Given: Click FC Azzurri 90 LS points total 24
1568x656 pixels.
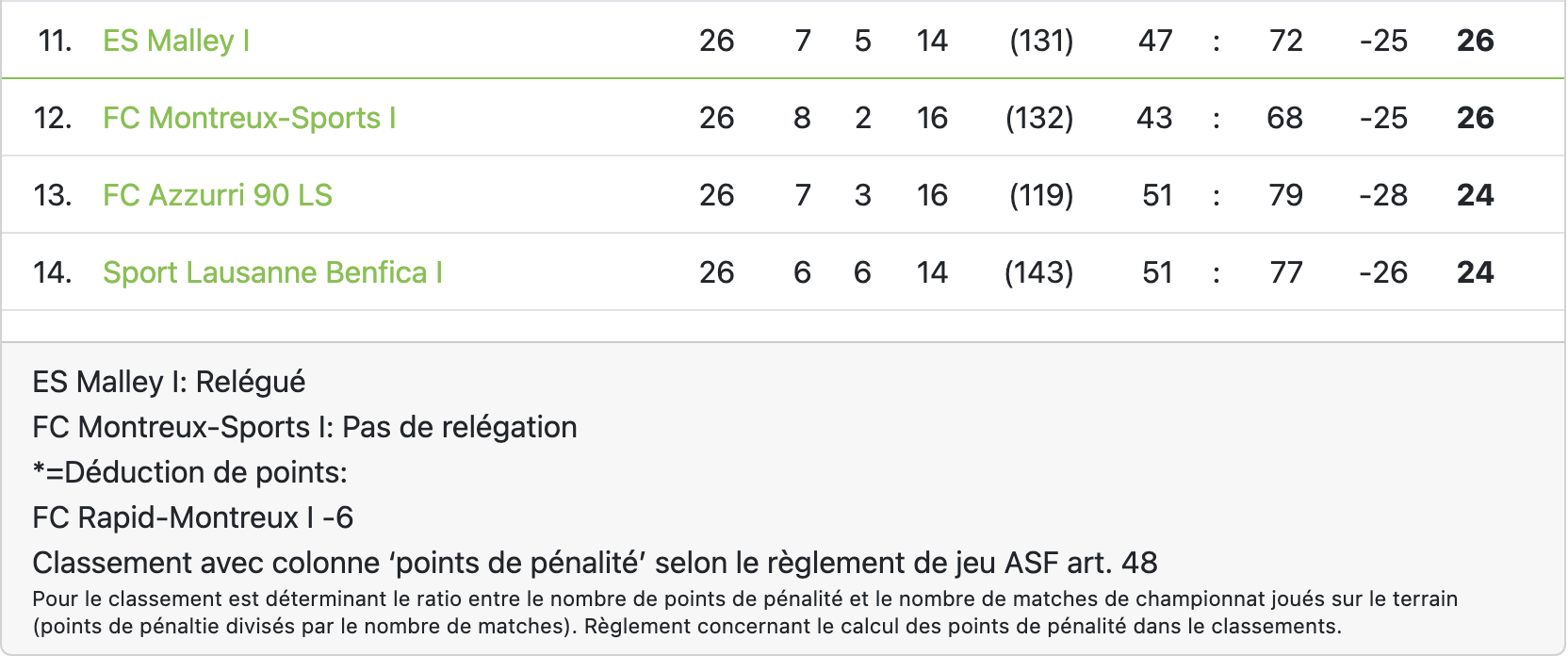Looking at the screenshot, I should point(1476,195).
